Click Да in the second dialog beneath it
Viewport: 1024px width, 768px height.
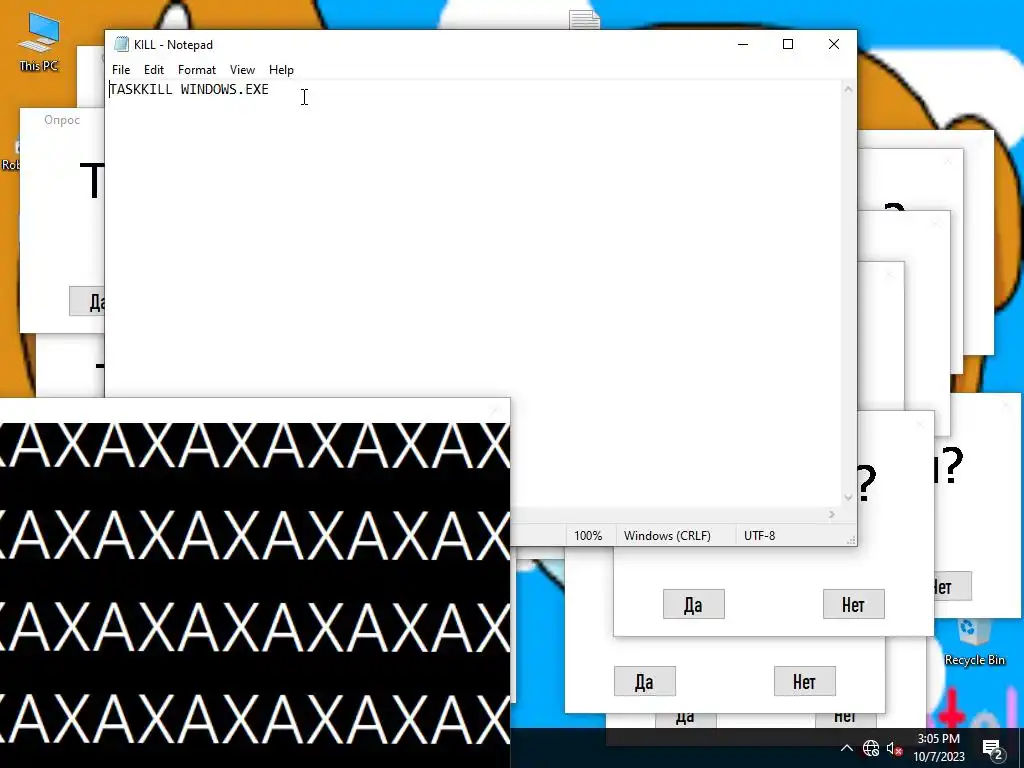tap(645, 681)
